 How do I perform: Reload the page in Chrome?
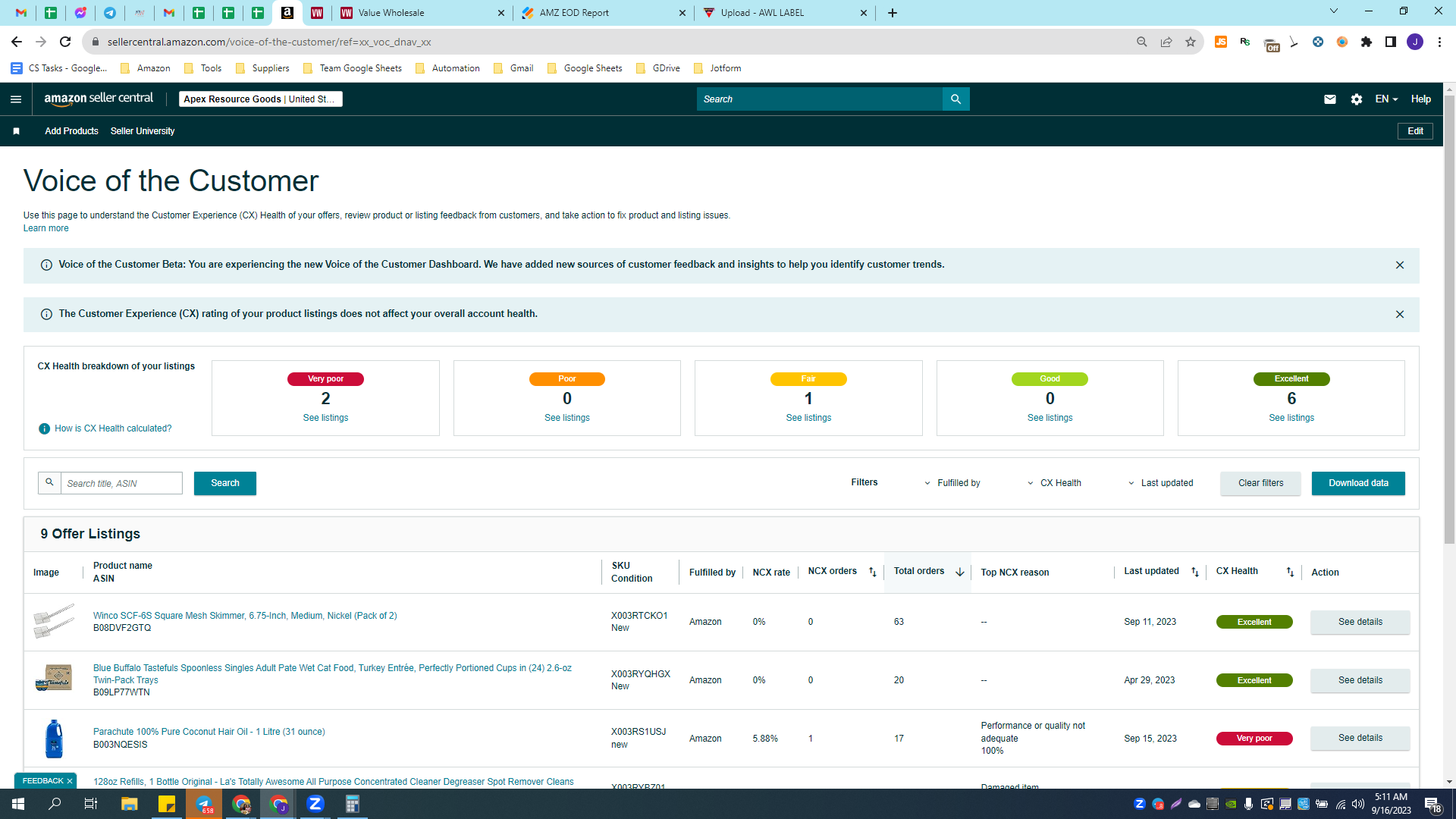pyautogui.click(x=65, y=42)
